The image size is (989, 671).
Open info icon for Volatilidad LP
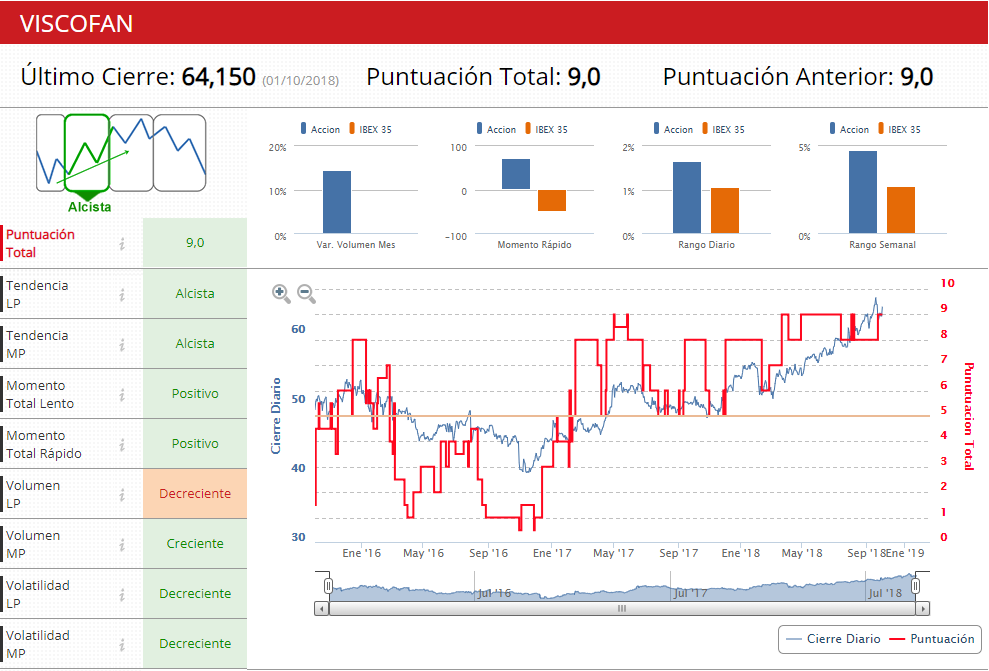click(x=122, y=595)
